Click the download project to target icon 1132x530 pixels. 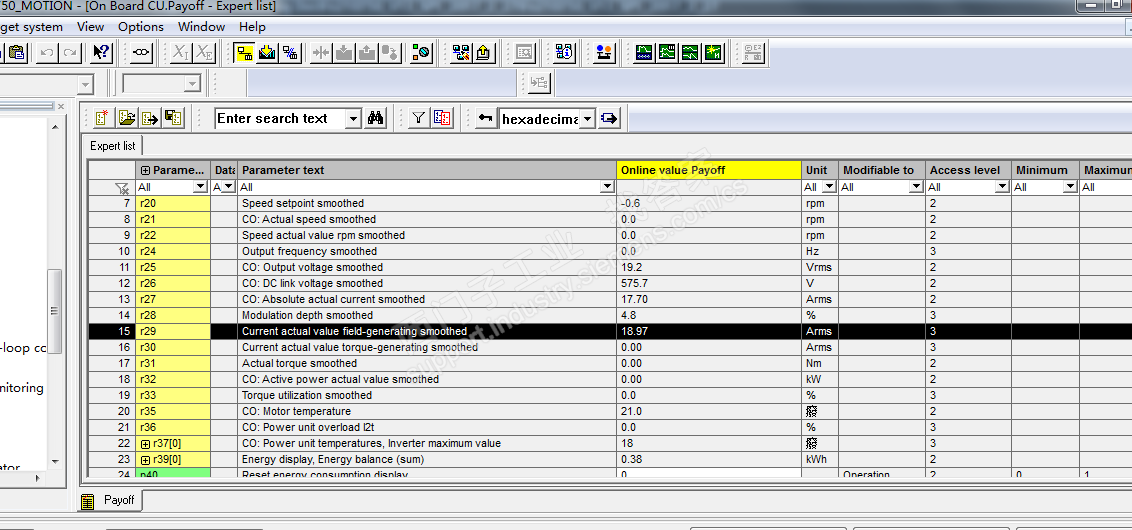tap(267, 53)
